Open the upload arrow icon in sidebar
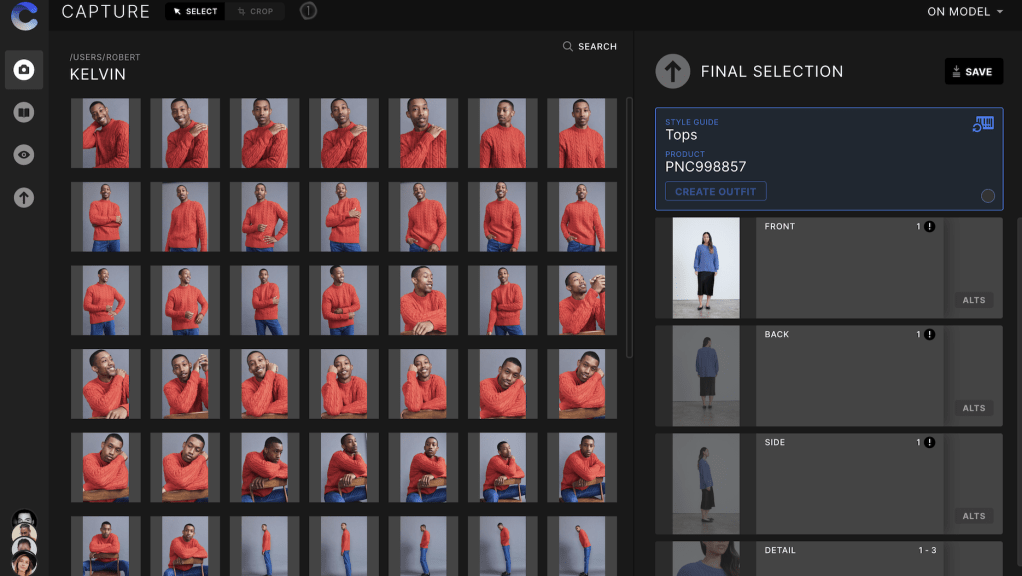Screen dimensions: 1022x576 (x=24, y=197)
